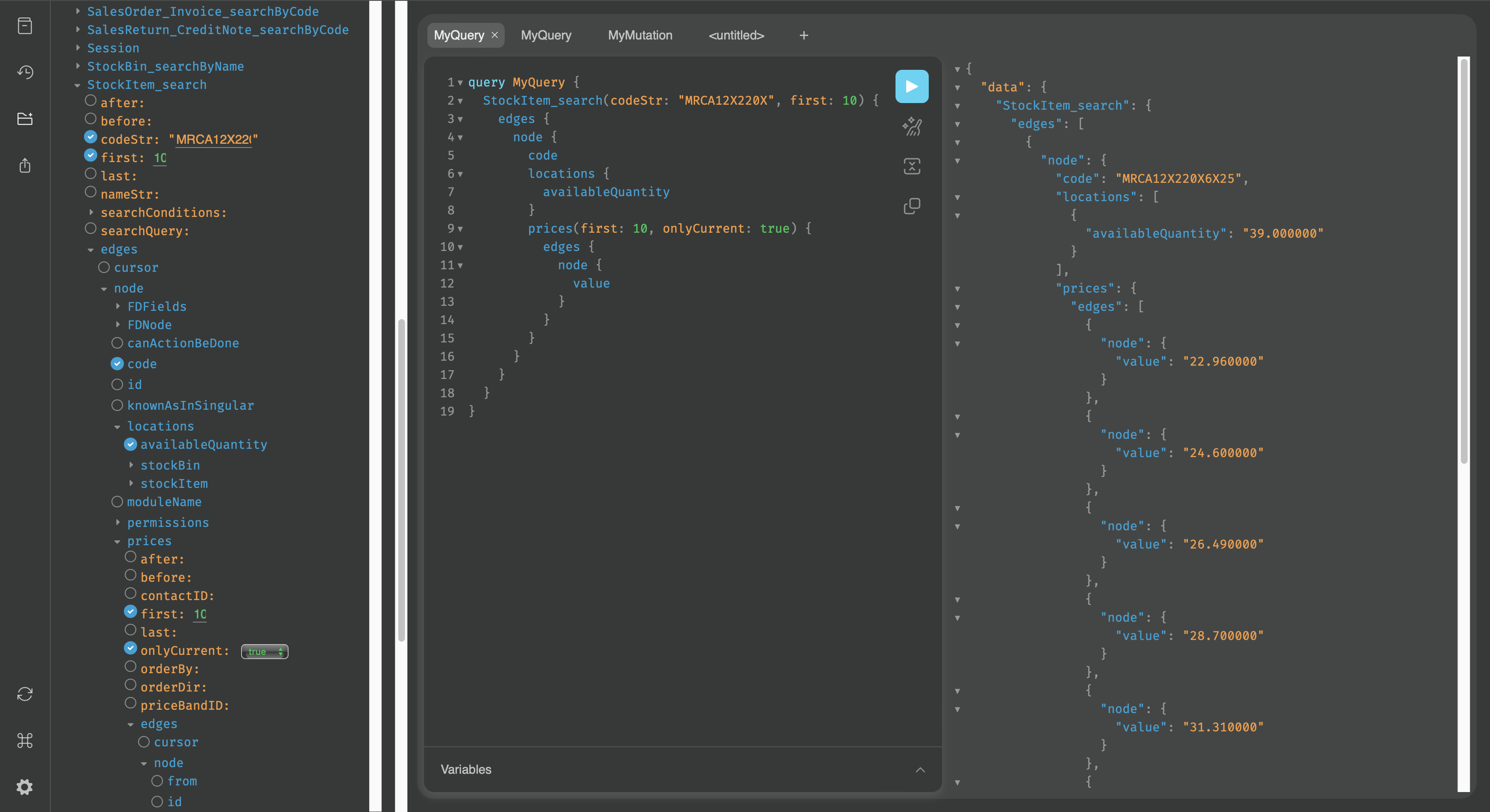Expand the stockBin node
The image size is (1490, 812).
coord(131,465)
